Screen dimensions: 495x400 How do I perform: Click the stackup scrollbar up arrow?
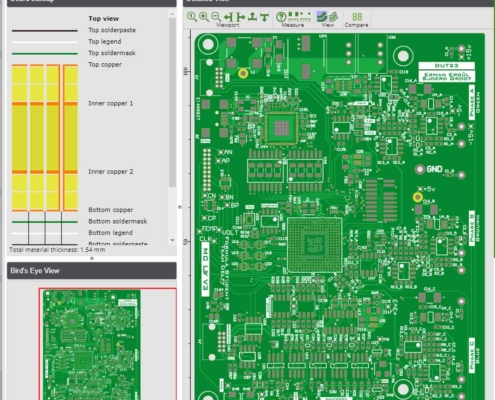[172, 14]
